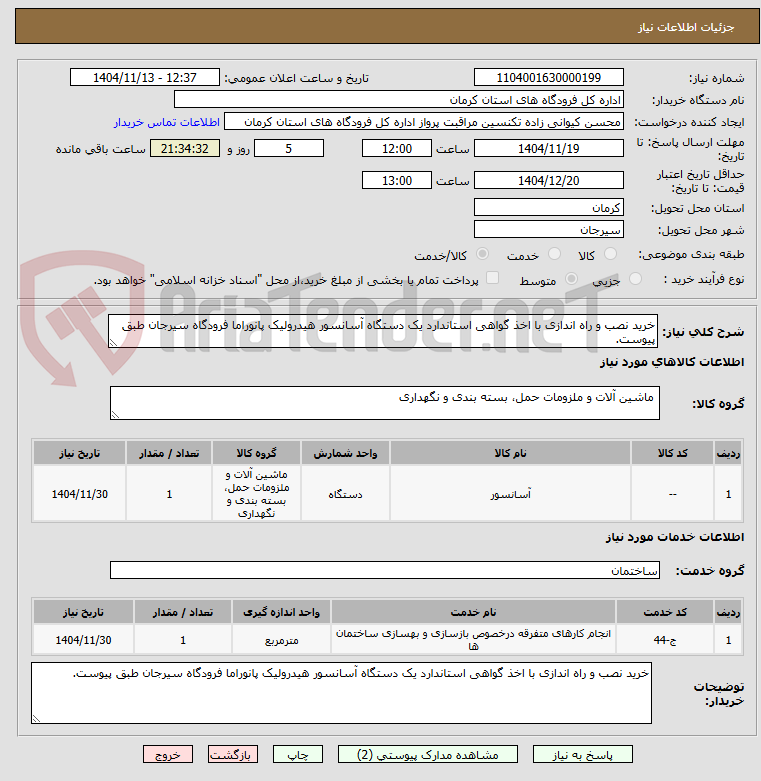761x781 pixels.
Task: Click the 12:00 deadline hour field
Action: 396,148
